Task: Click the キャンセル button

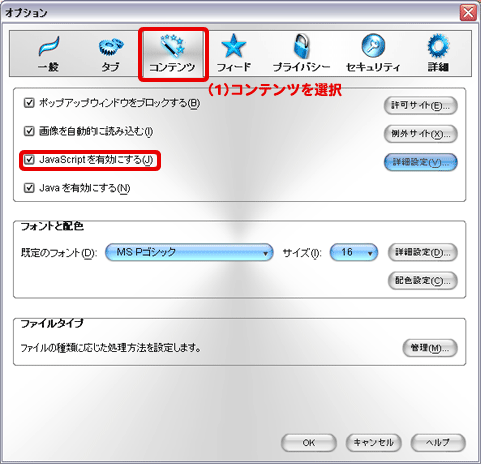Action: click(373, 443)
